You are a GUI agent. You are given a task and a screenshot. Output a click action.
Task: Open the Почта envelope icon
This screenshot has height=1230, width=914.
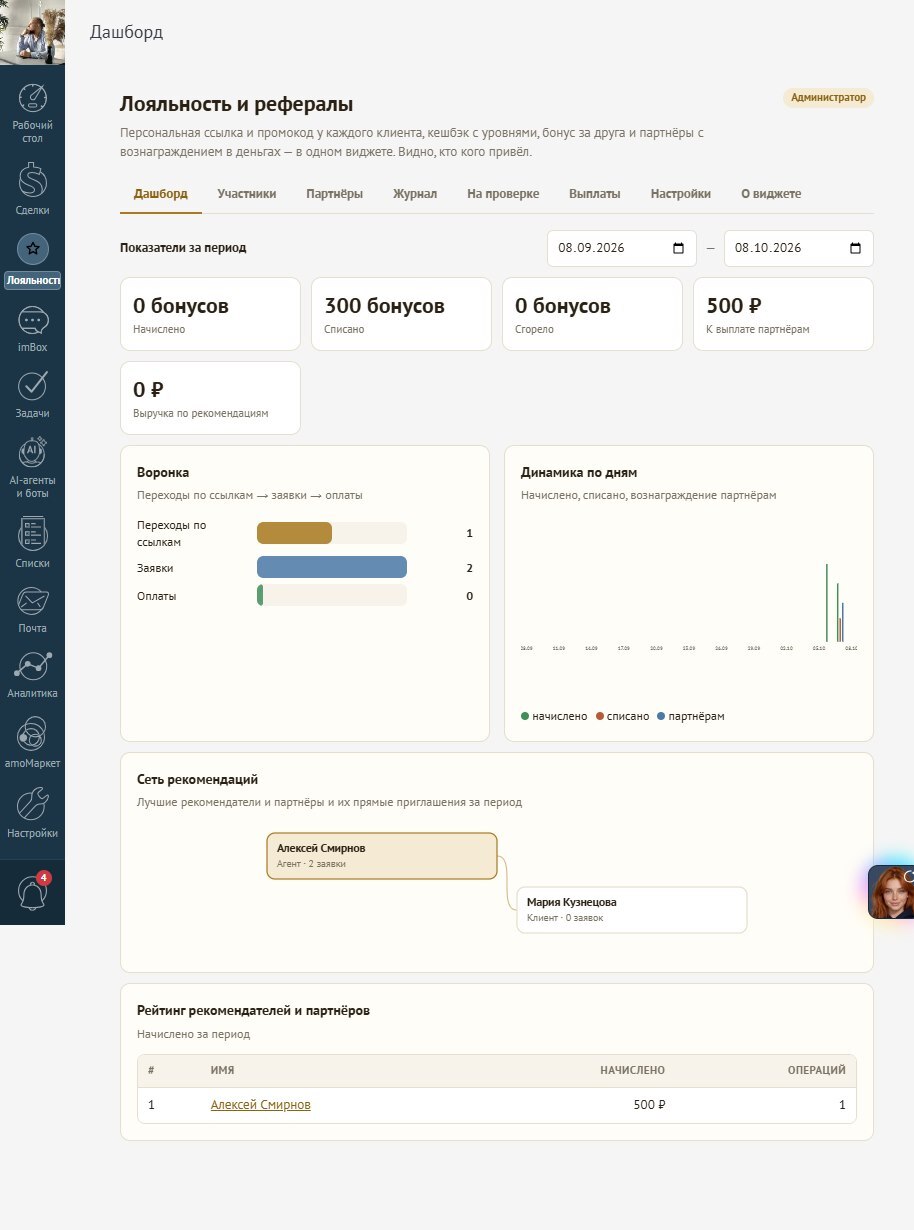[33, 601]
